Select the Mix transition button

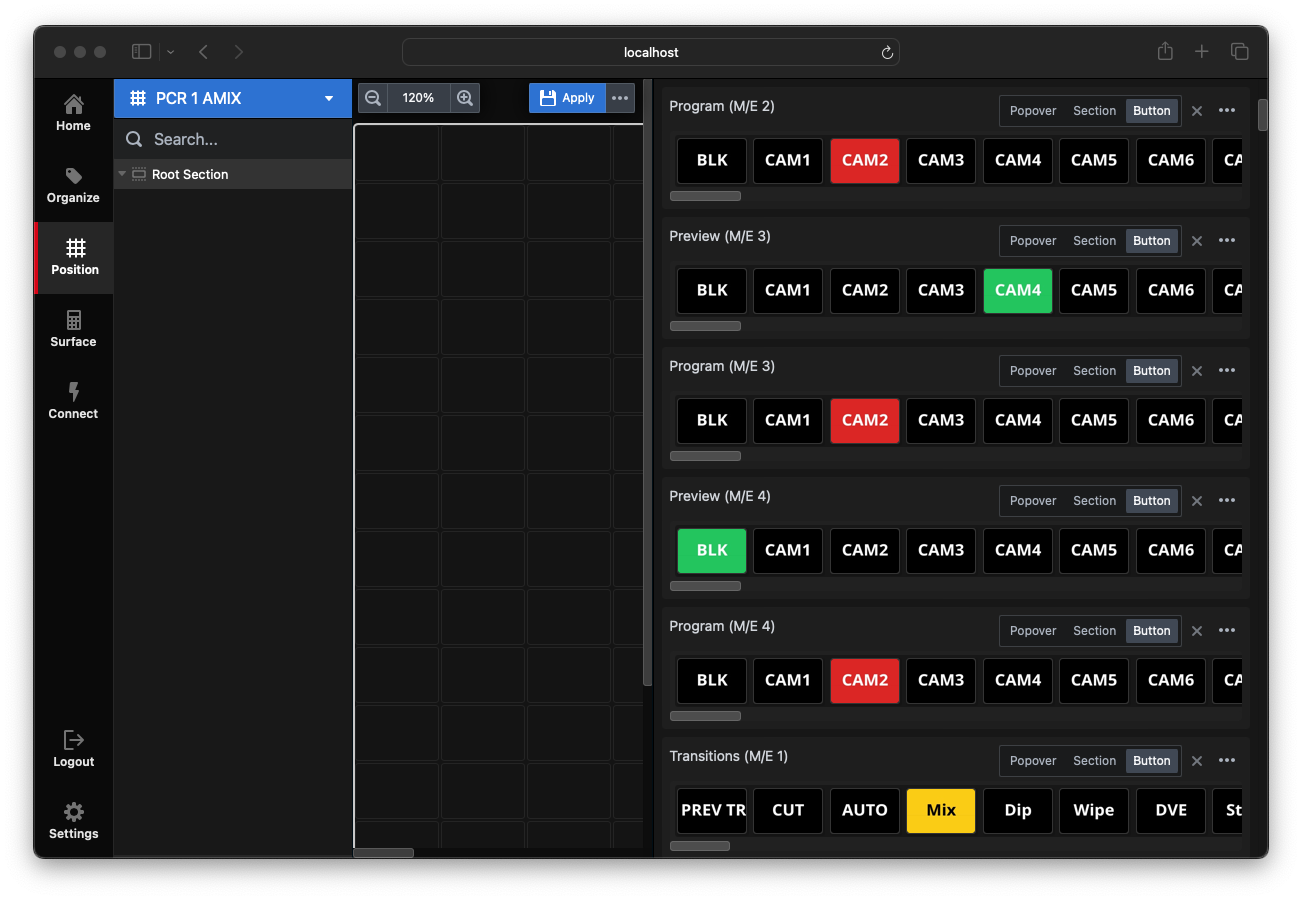tap(941, 810)
